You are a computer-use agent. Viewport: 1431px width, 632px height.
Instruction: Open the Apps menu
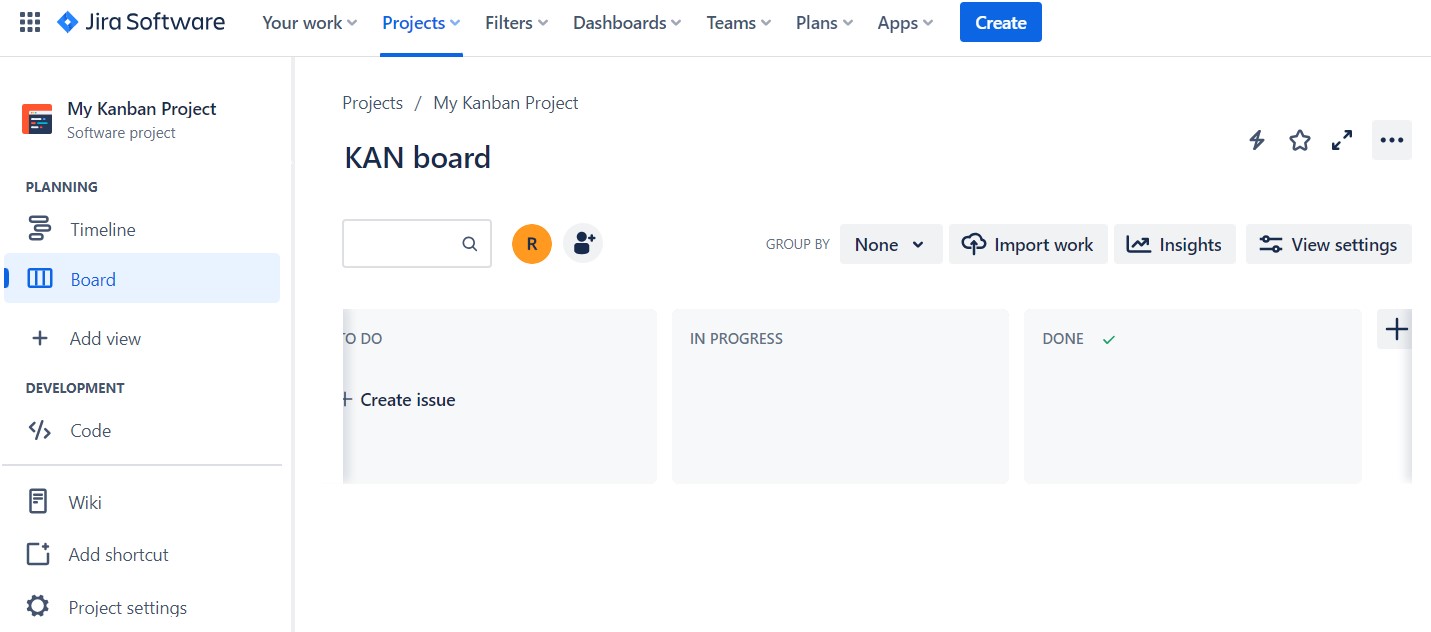(x=905, y=23)
